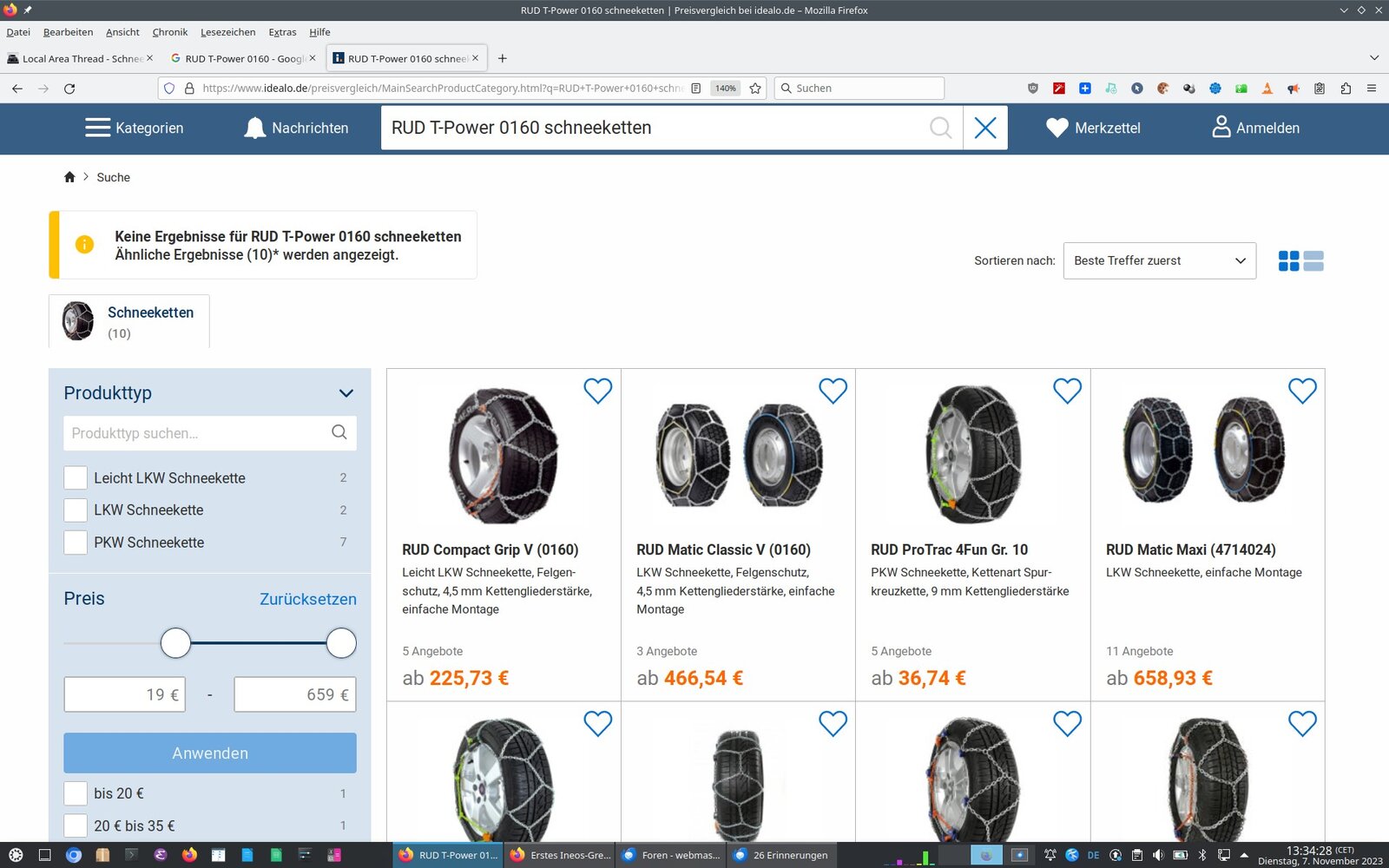This screenshot has height=868, width=1389.
Task: Open the Lesezeichen menu
Action: pos(227,32)
